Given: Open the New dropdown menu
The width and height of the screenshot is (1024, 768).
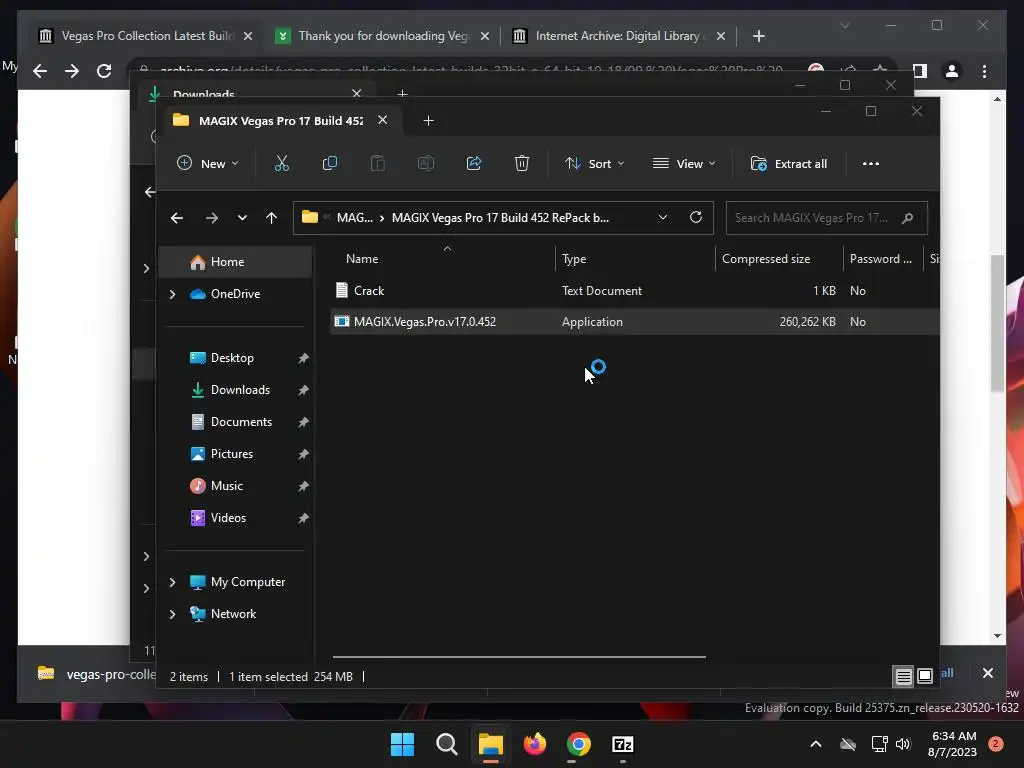Looking at the screenshot, I should [208, 163].
